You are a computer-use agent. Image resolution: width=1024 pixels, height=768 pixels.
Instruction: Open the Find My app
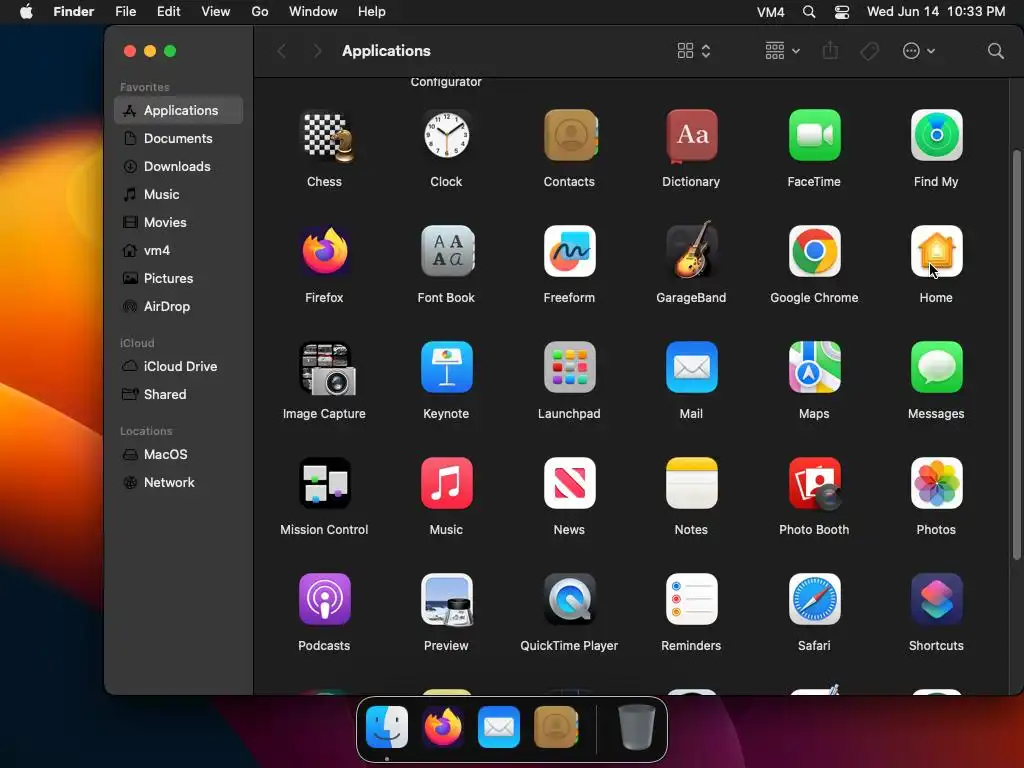click(x=936, y=136)
